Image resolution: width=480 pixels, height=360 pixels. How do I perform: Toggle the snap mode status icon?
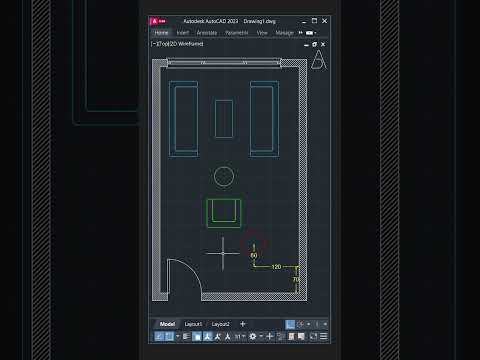(x=300, y=324)
